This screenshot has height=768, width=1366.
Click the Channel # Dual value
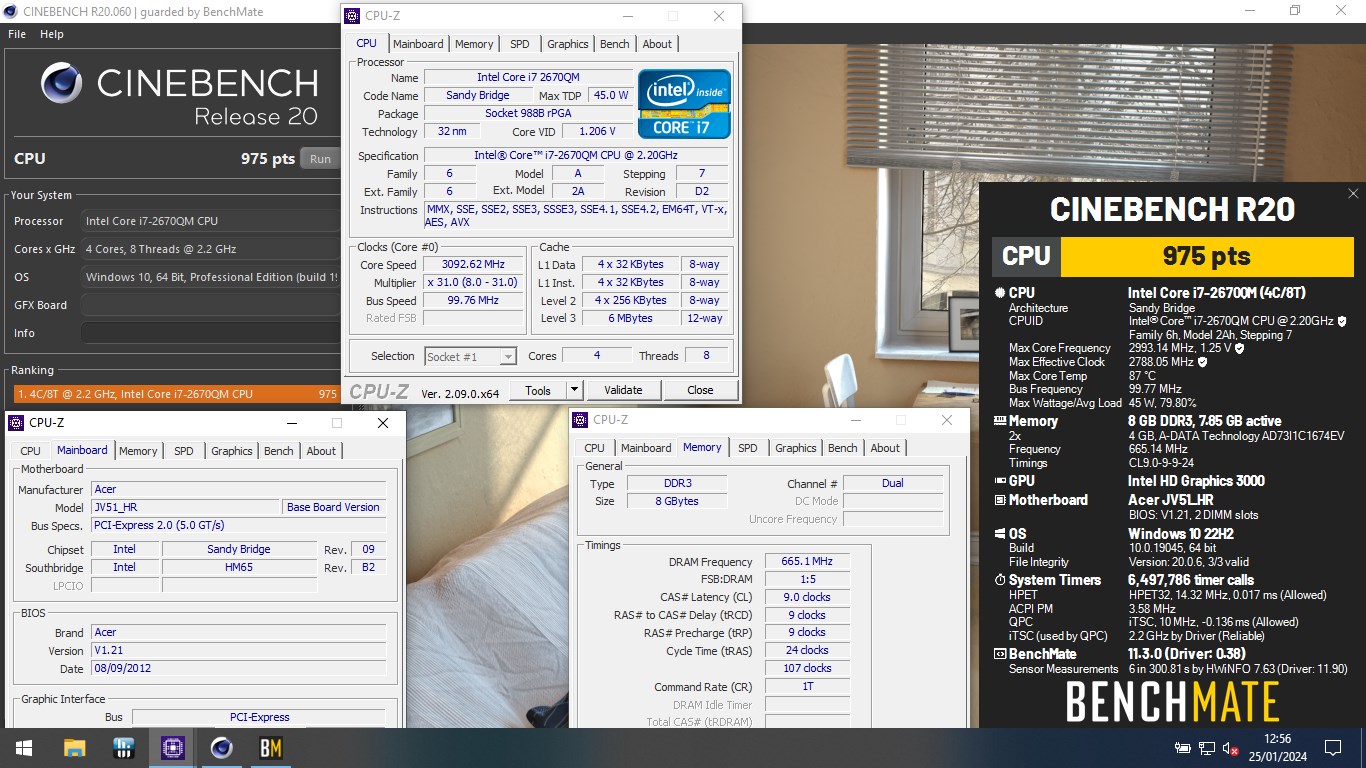893,483
